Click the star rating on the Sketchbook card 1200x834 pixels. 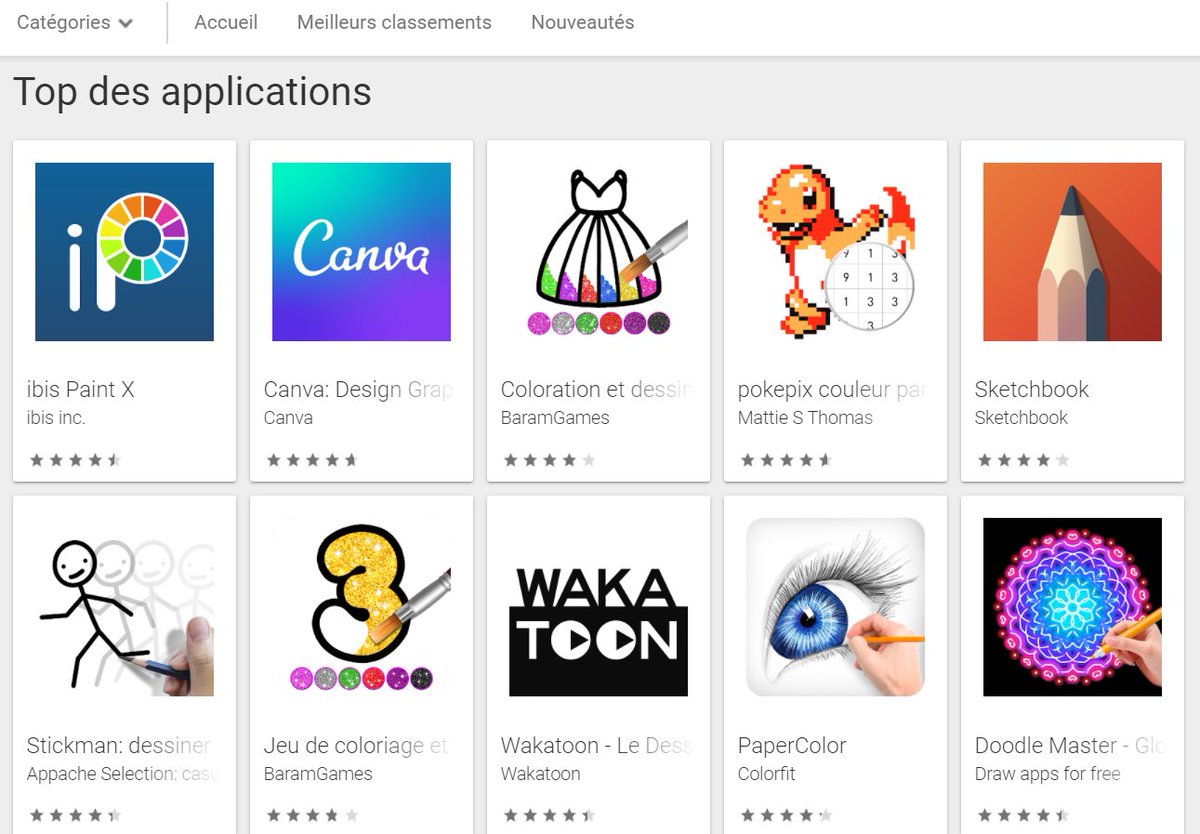click(1023, 461)
